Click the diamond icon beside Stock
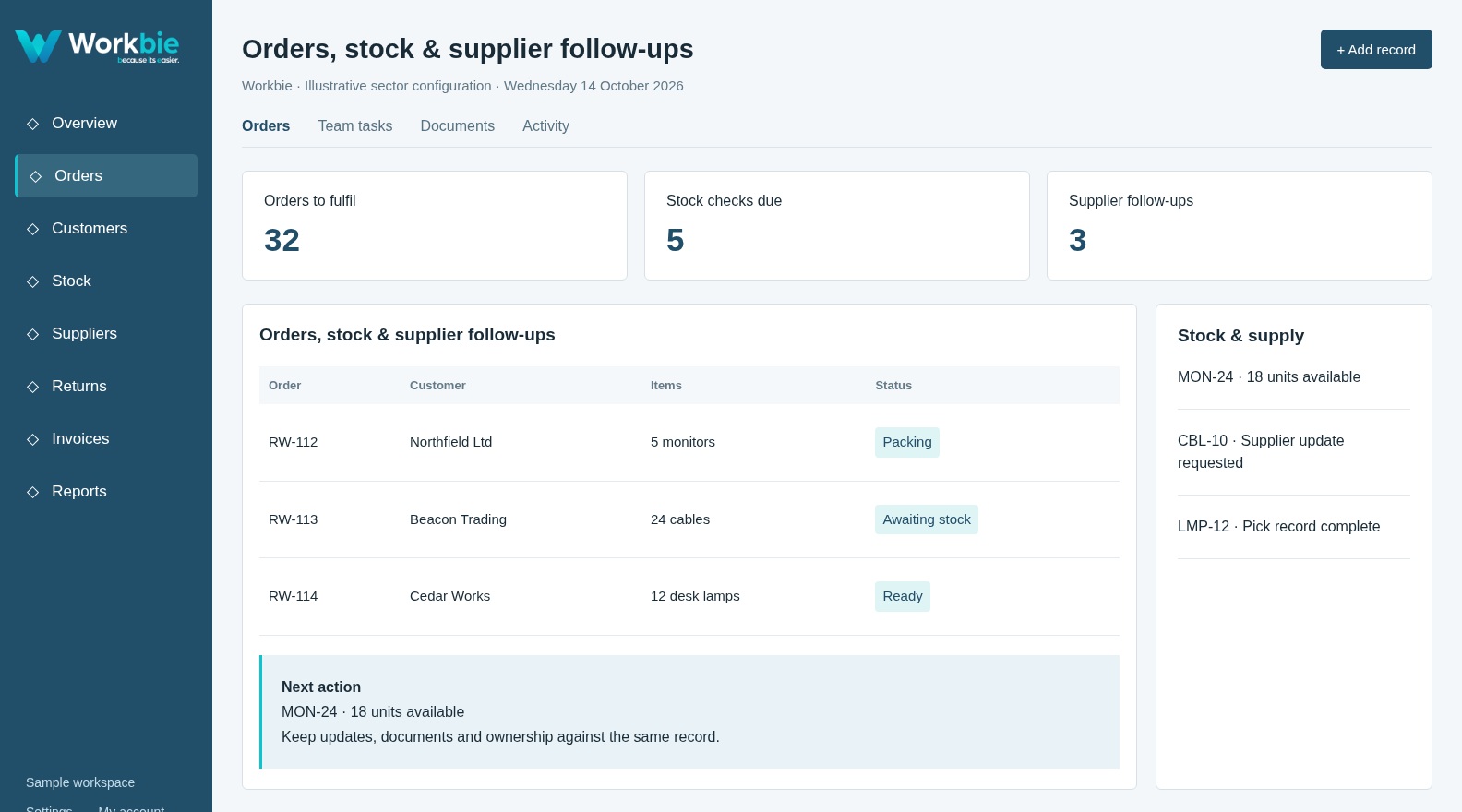1462x812 pixels. pyautogui.click(x=33, y=281)
